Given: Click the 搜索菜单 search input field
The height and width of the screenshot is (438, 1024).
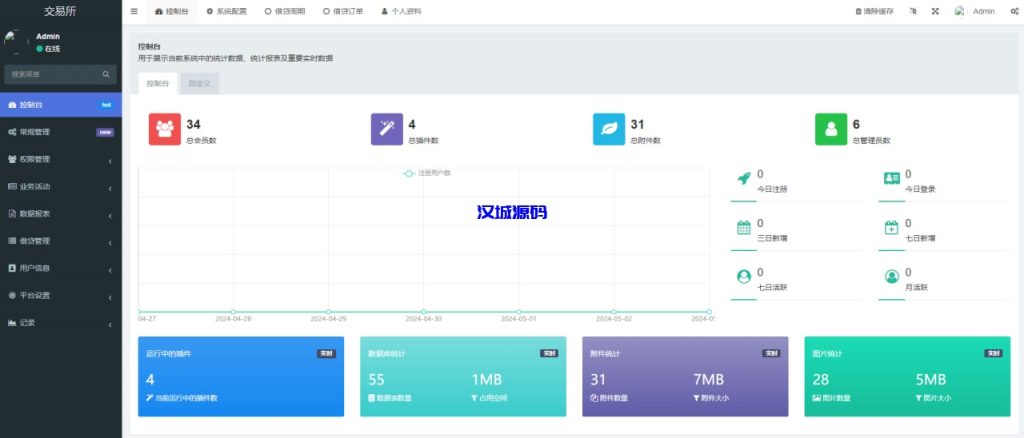Looking at the screenshot, I should pyautogui.click(x=52, y=74).
